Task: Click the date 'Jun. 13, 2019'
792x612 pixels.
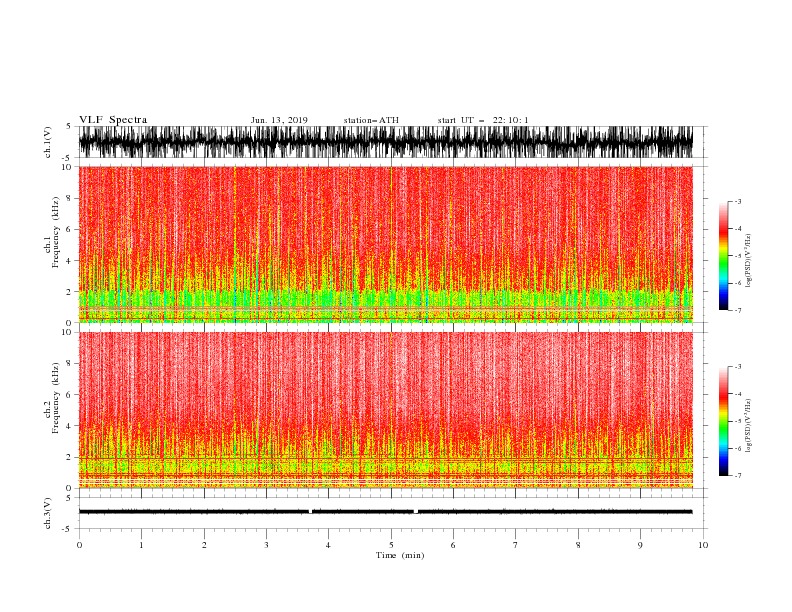Action: (279, 120)
